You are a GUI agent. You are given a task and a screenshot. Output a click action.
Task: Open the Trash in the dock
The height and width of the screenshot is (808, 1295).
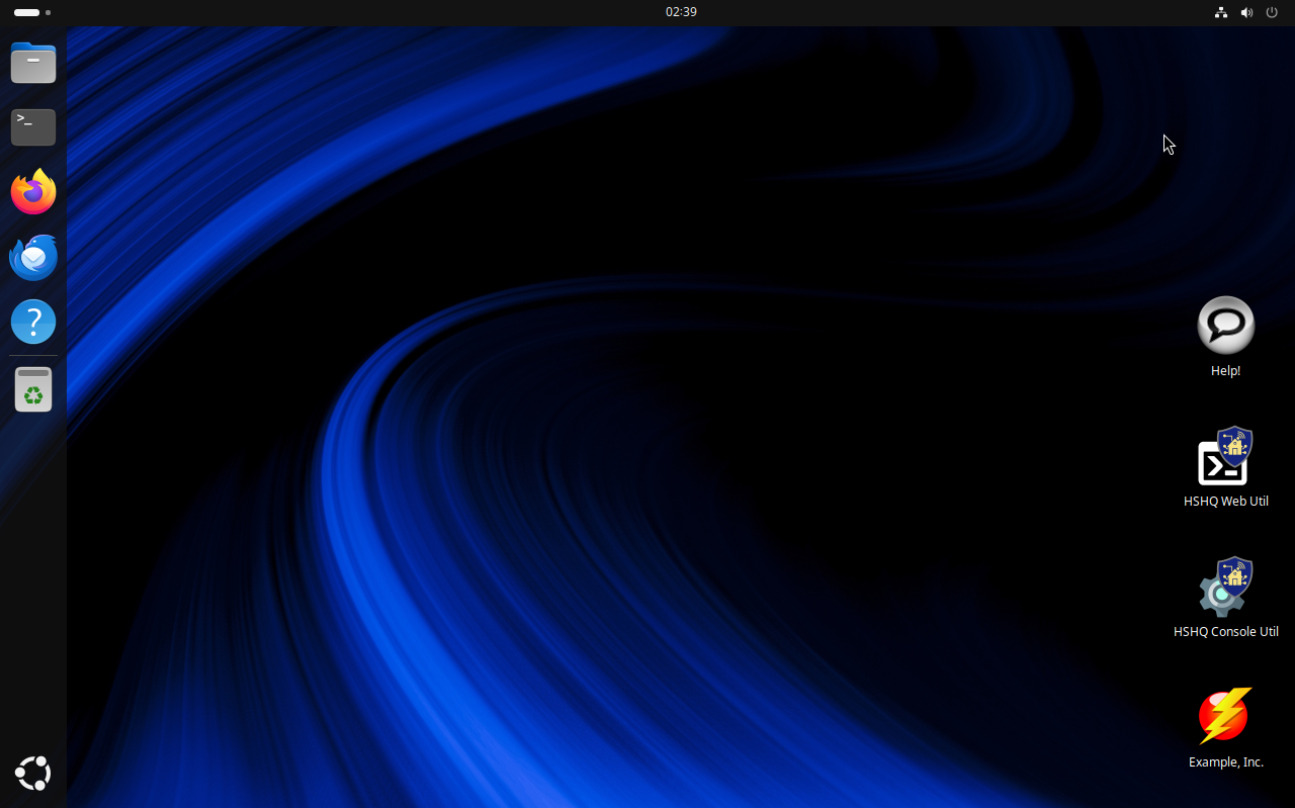33,389
